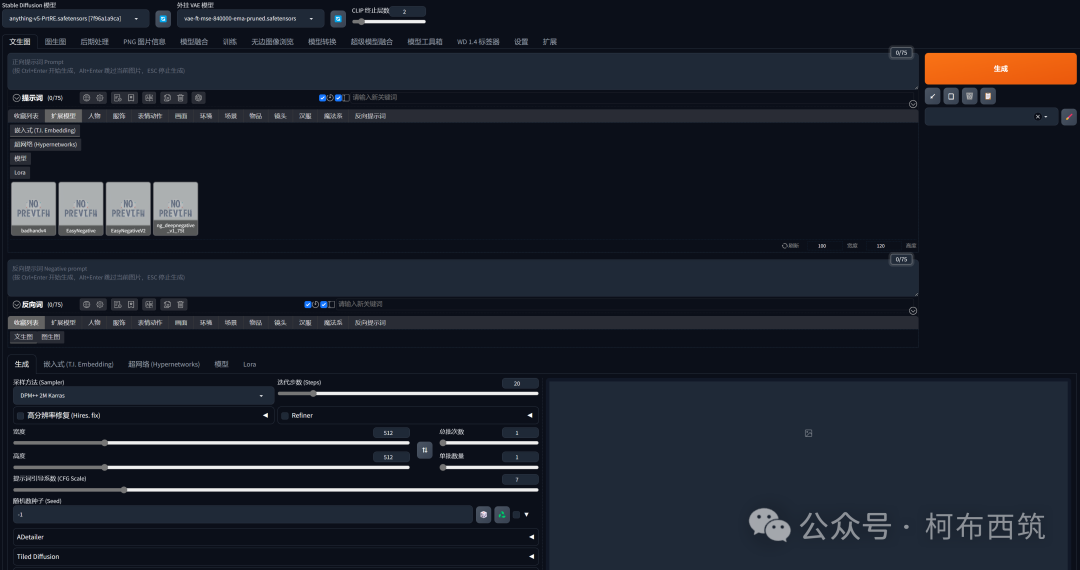Screen dimensions: 1080x570
Task: Toggle the first checkbox beside the negative keyword input
Action: [x=308, y=304]
